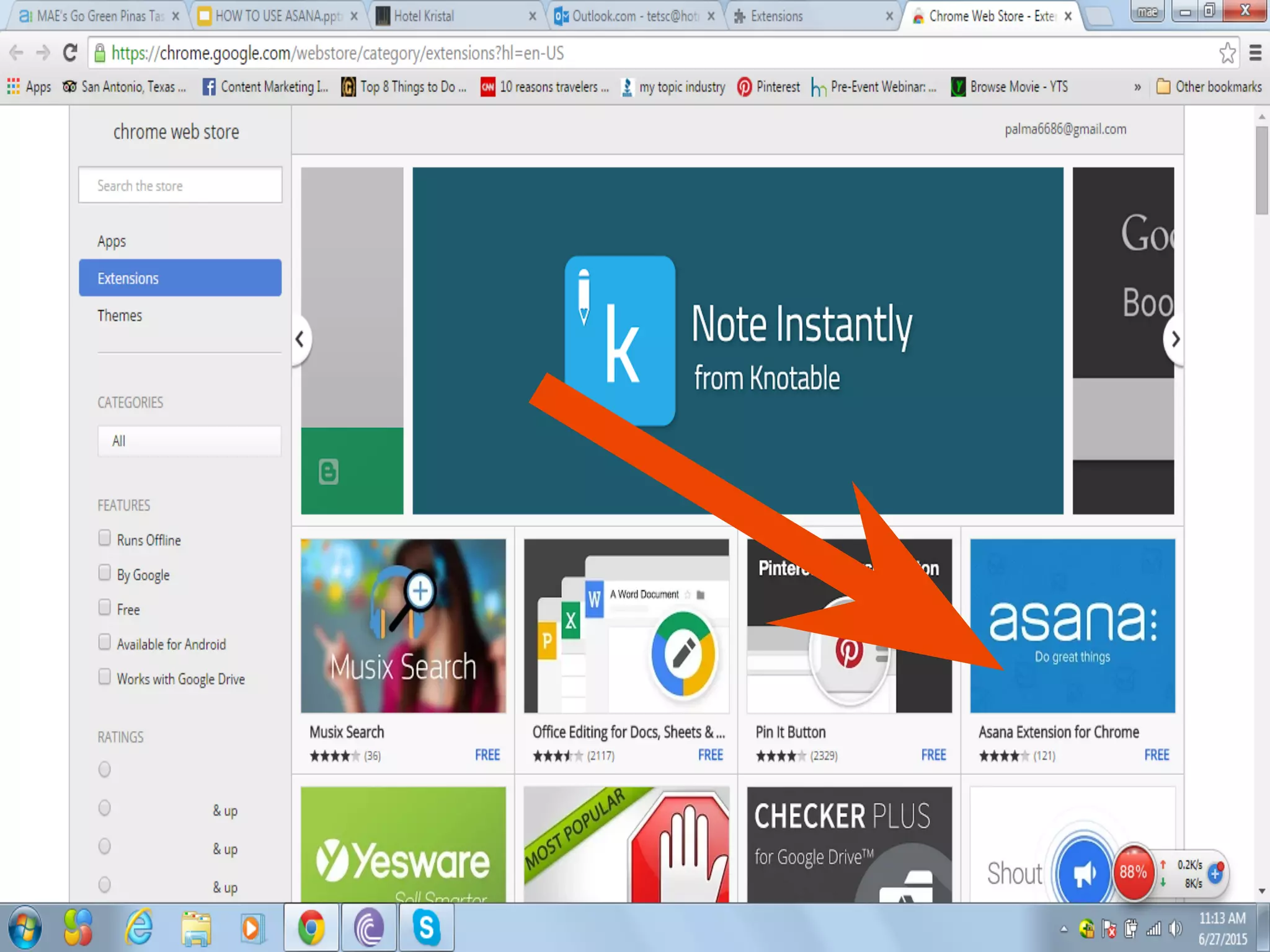Select Themes in the store sidebar

(120, 315)
